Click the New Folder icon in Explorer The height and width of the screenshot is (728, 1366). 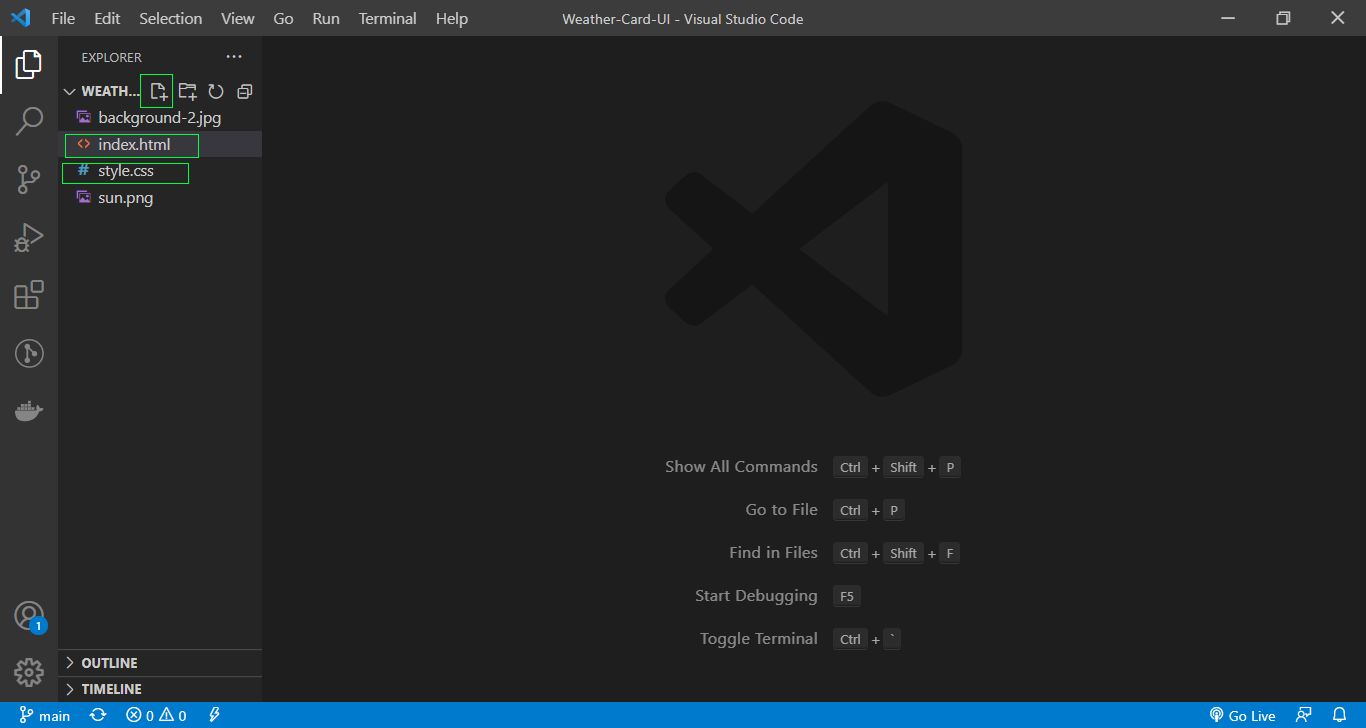(187, 91)
